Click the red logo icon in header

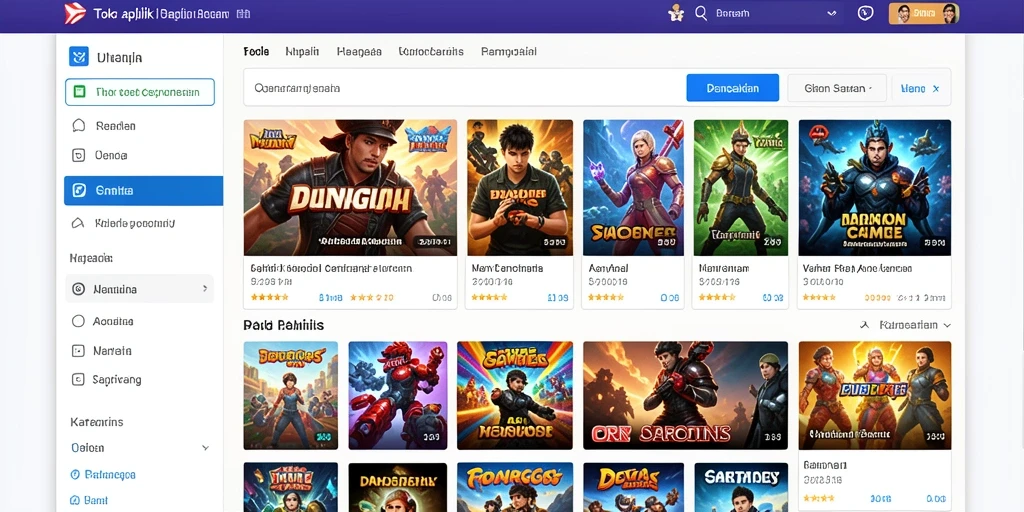point(75,14)
